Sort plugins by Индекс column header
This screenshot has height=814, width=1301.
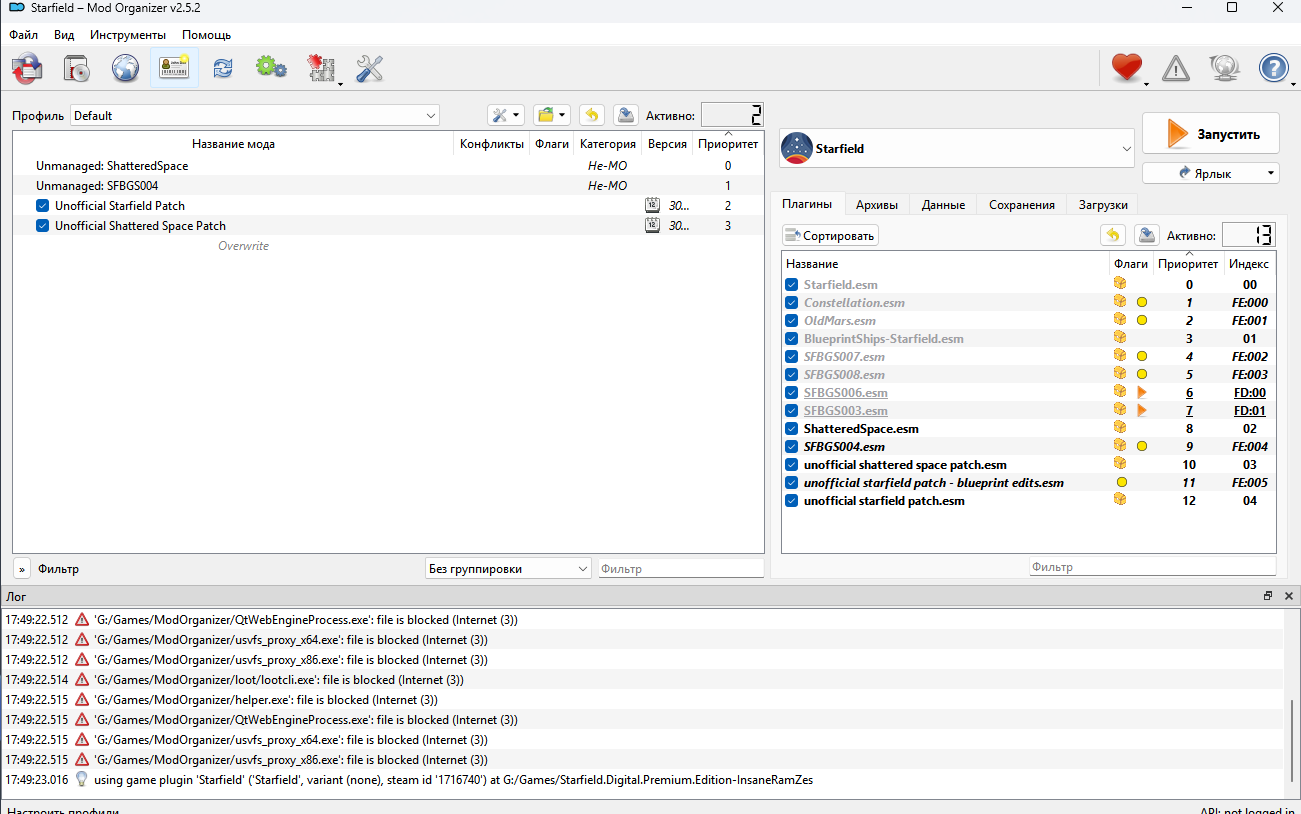click(x=1249, y=264)
